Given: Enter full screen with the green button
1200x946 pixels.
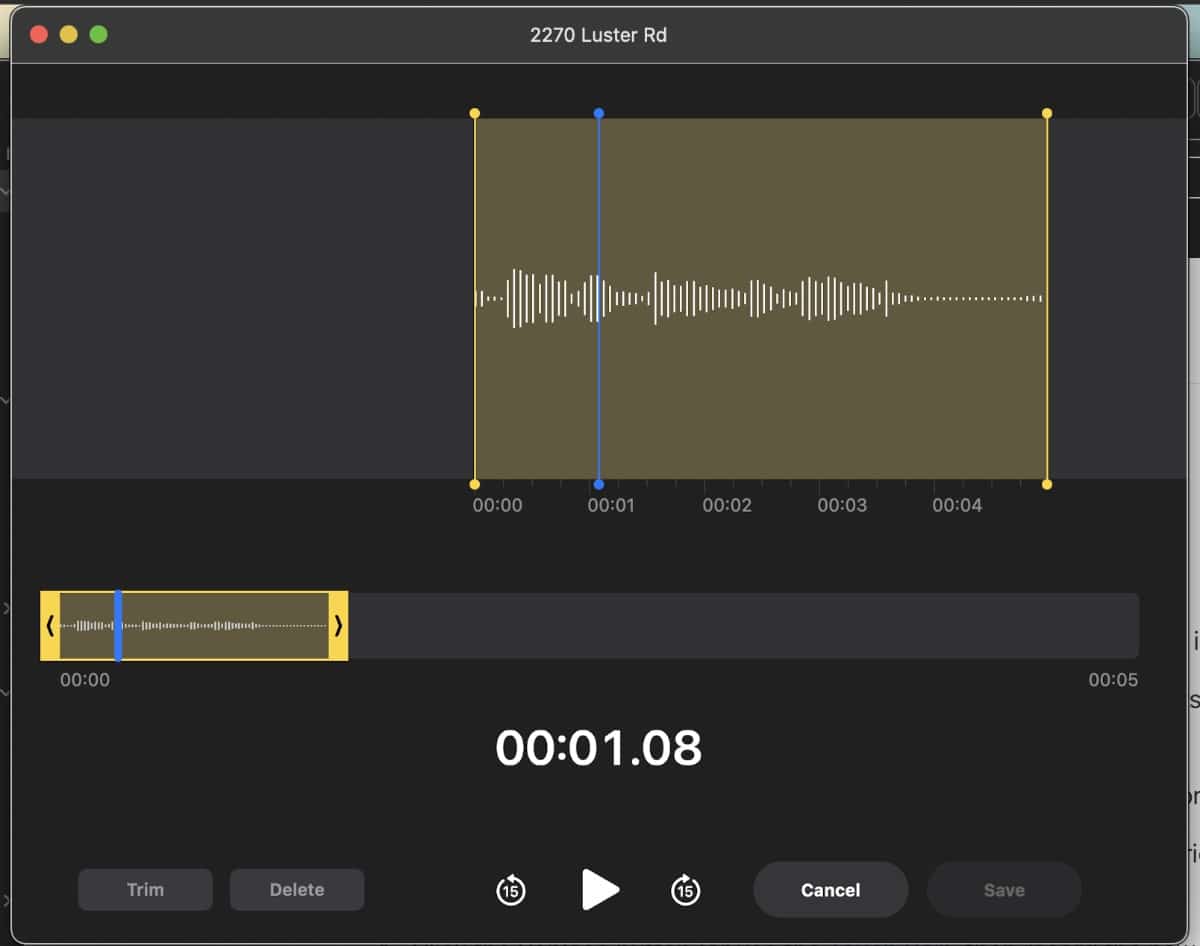Looking at the screenshot, I should point(98,35).
